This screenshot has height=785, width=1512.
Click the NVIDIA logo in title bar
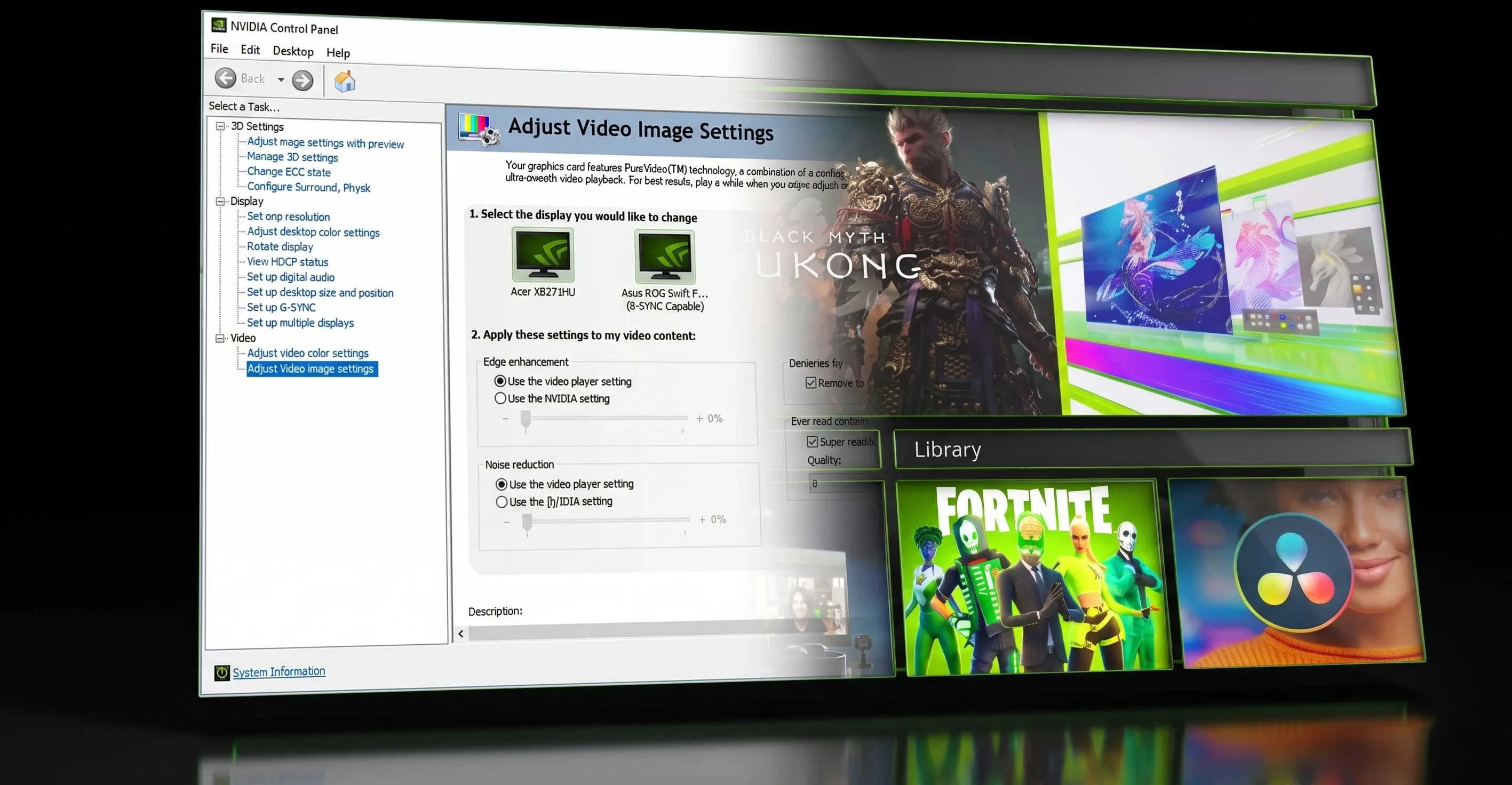[x=218, y=25]
